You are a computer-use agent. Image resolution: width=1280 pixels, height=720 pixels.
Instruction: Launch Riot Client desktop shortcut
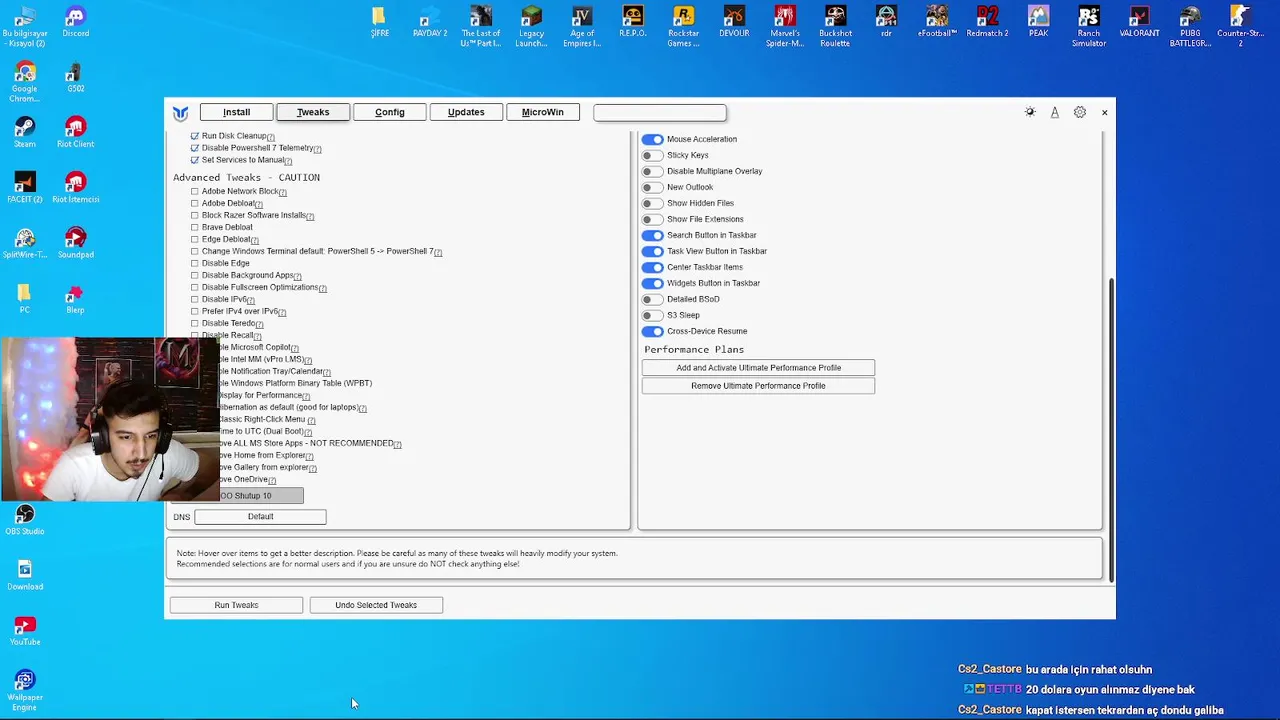click(x=75, y=132)
